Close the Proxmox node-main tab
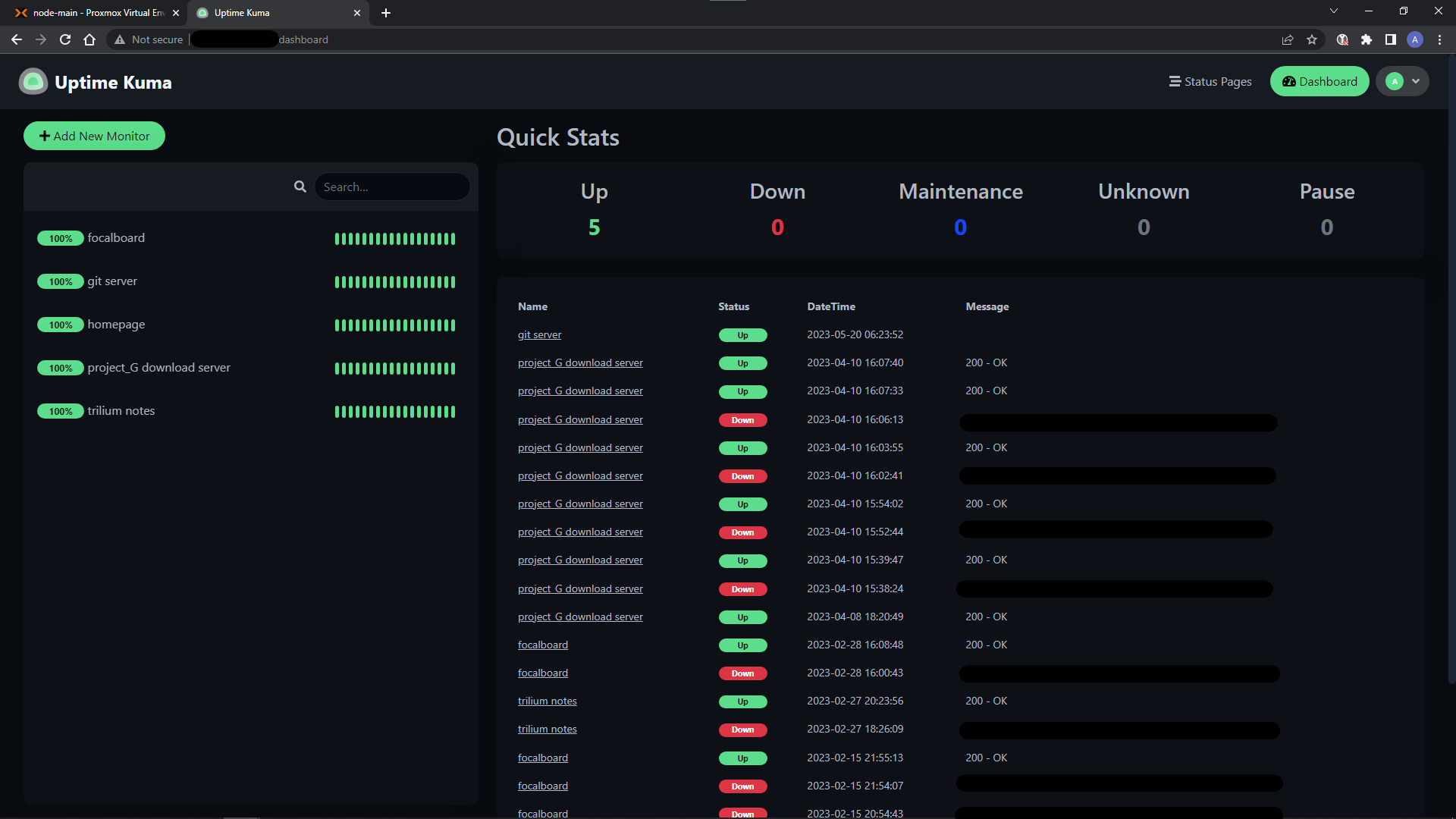The width and height of the screenshot is (1456, 819). tap(176, 13)
